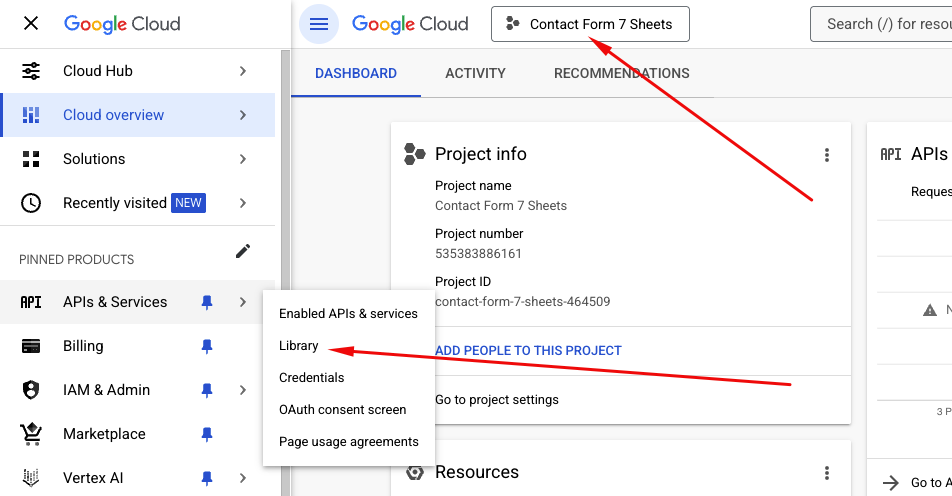Expand the IAM & Admin submenu chevron

243,390
